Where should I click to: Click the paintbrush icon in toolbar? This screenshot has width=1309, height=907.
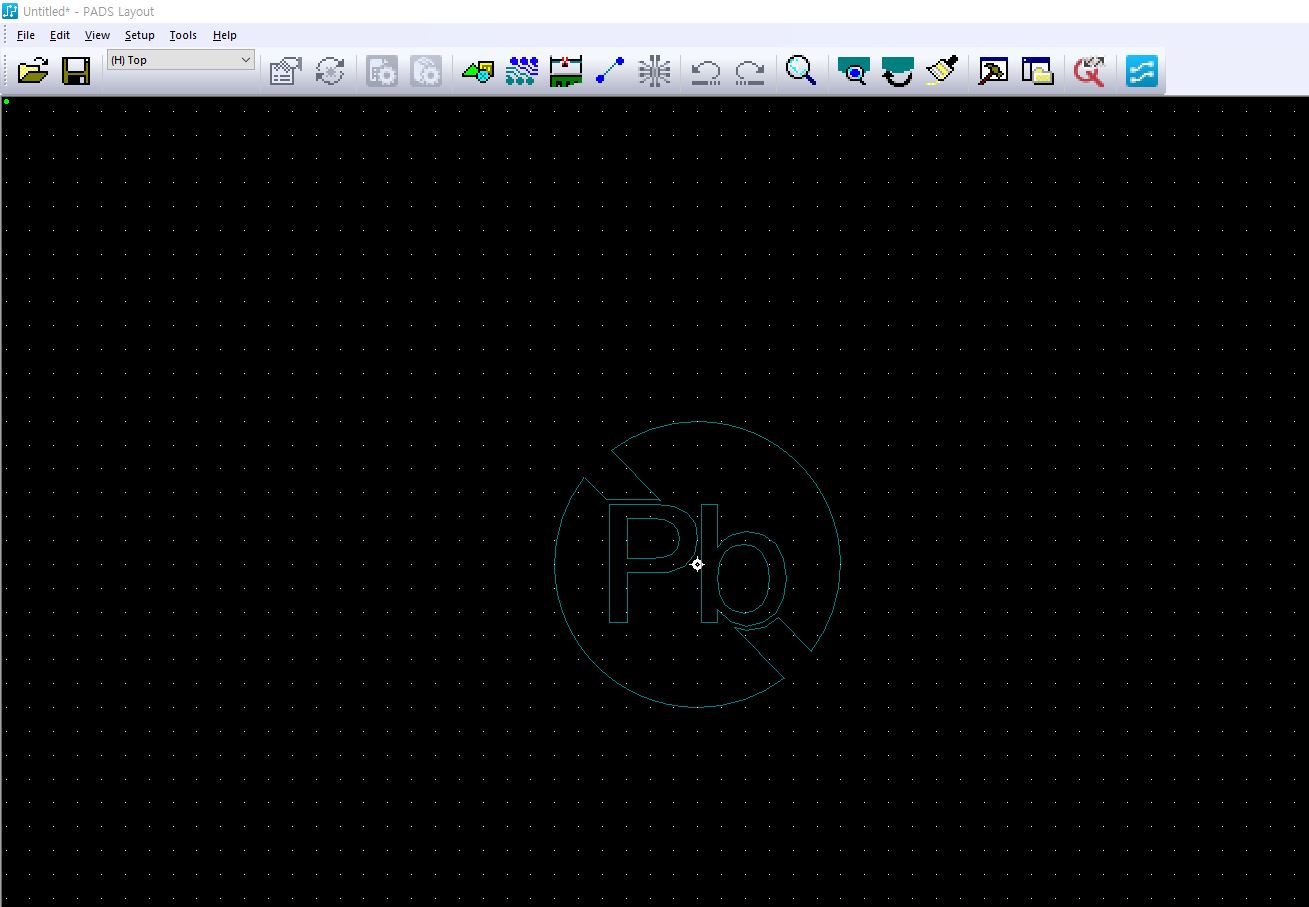click(941, 71)
